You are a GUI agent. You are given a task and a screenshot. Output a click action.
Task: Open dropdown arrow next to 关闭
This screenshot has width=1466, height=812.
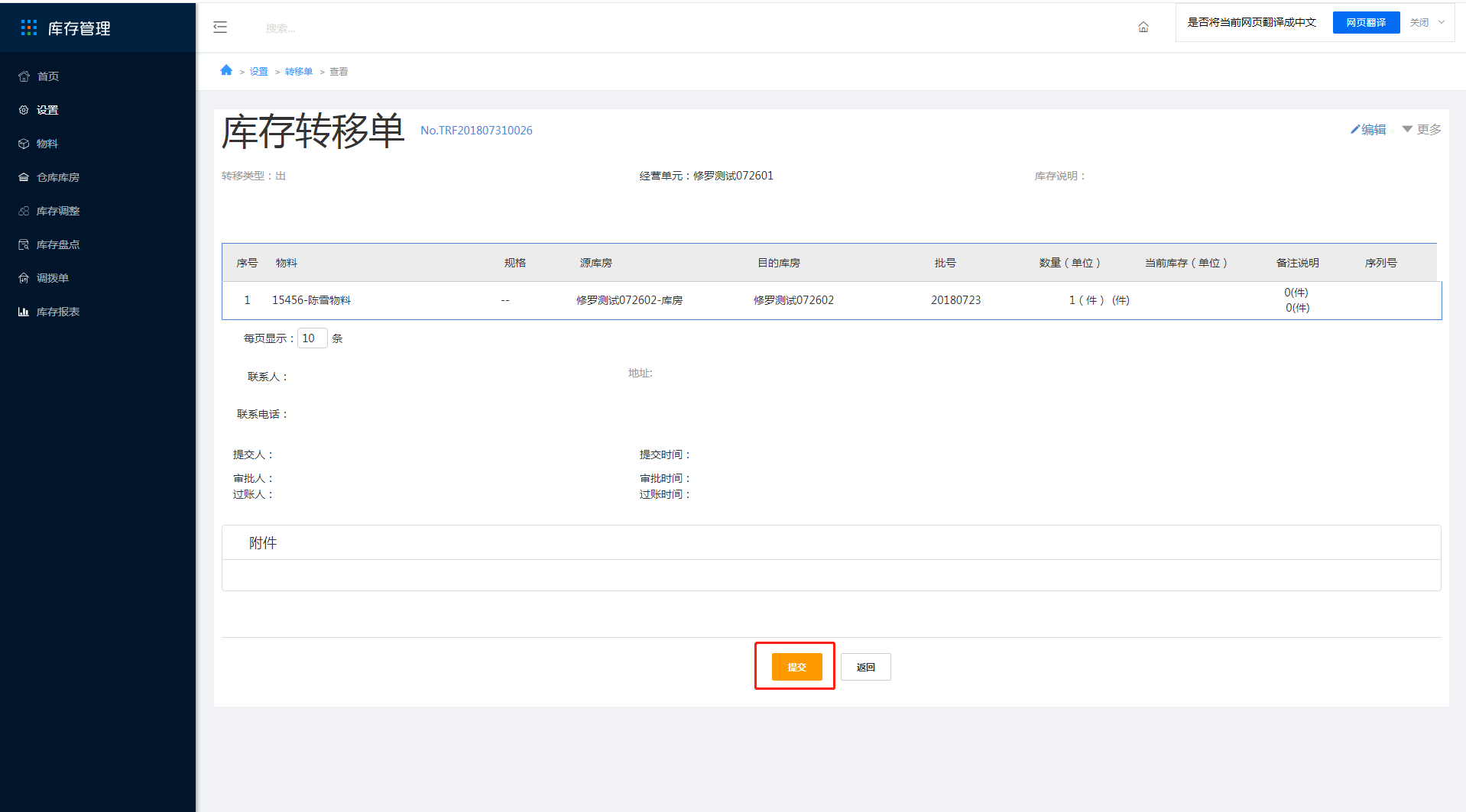click(1442, 22)
